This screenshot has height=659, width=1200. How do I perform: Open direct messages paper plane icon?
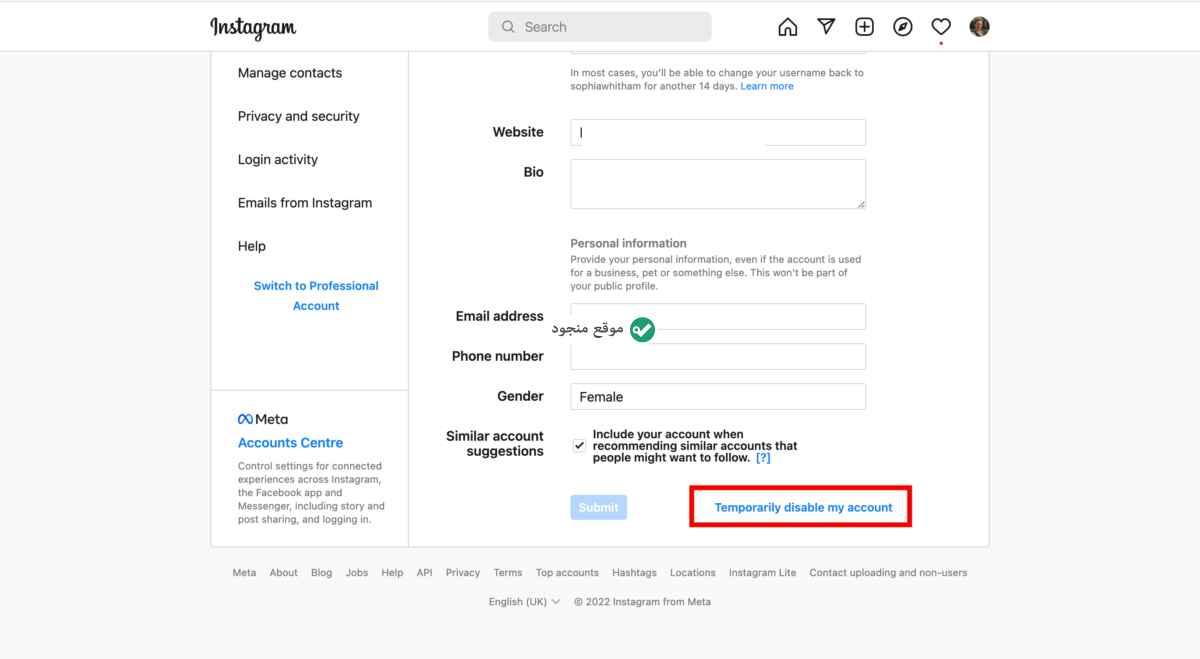coord(826,27)
